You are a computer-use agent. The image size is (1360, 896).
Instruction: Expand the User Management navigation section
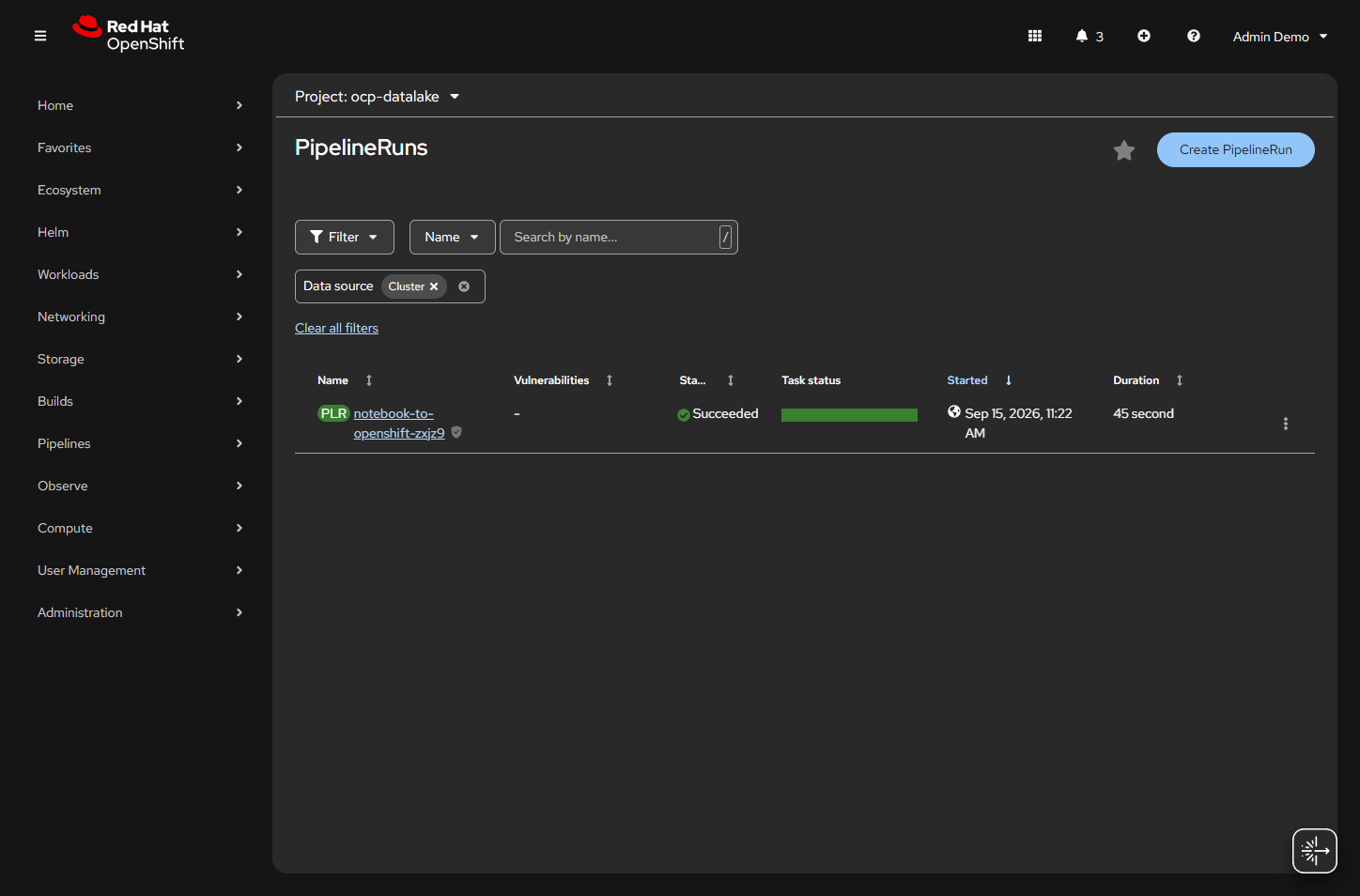pyautogui.click(x=139, y=570)
